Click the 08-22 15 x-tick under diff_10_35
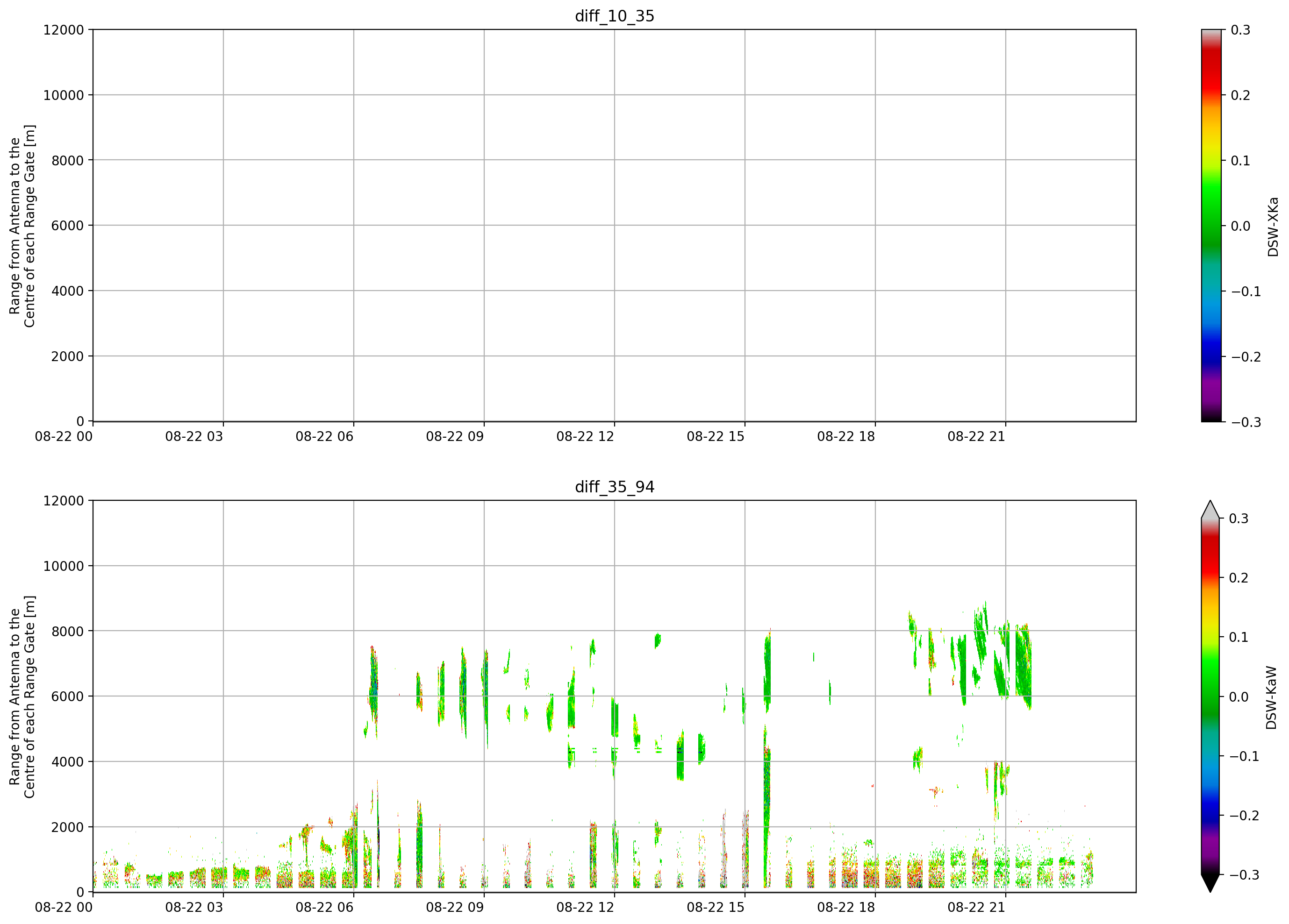Image resolution: width=1289 pixels, height=924 pixels. point(716,437)
